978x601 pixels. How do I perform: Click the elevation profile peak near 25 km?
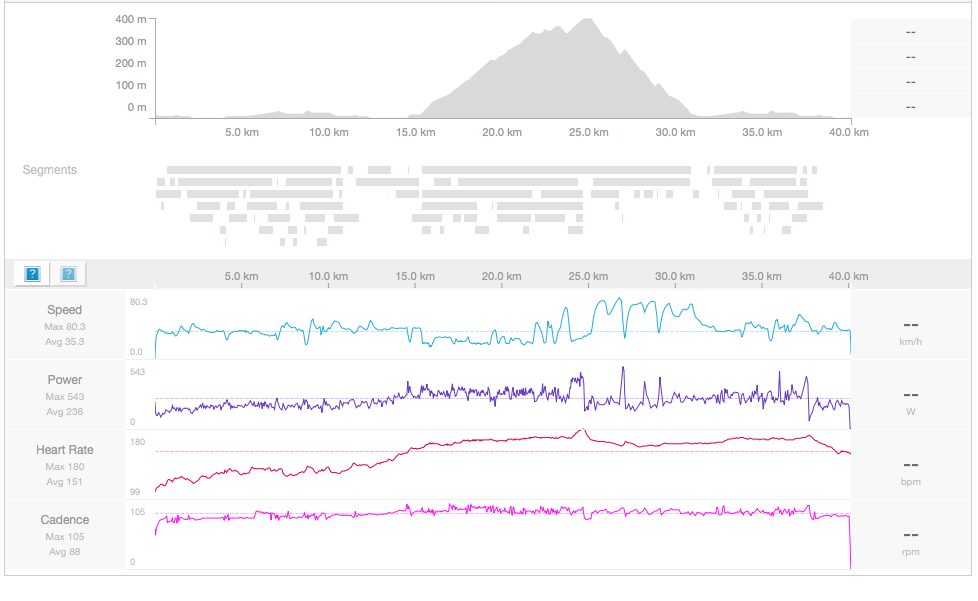click(587, 22)
